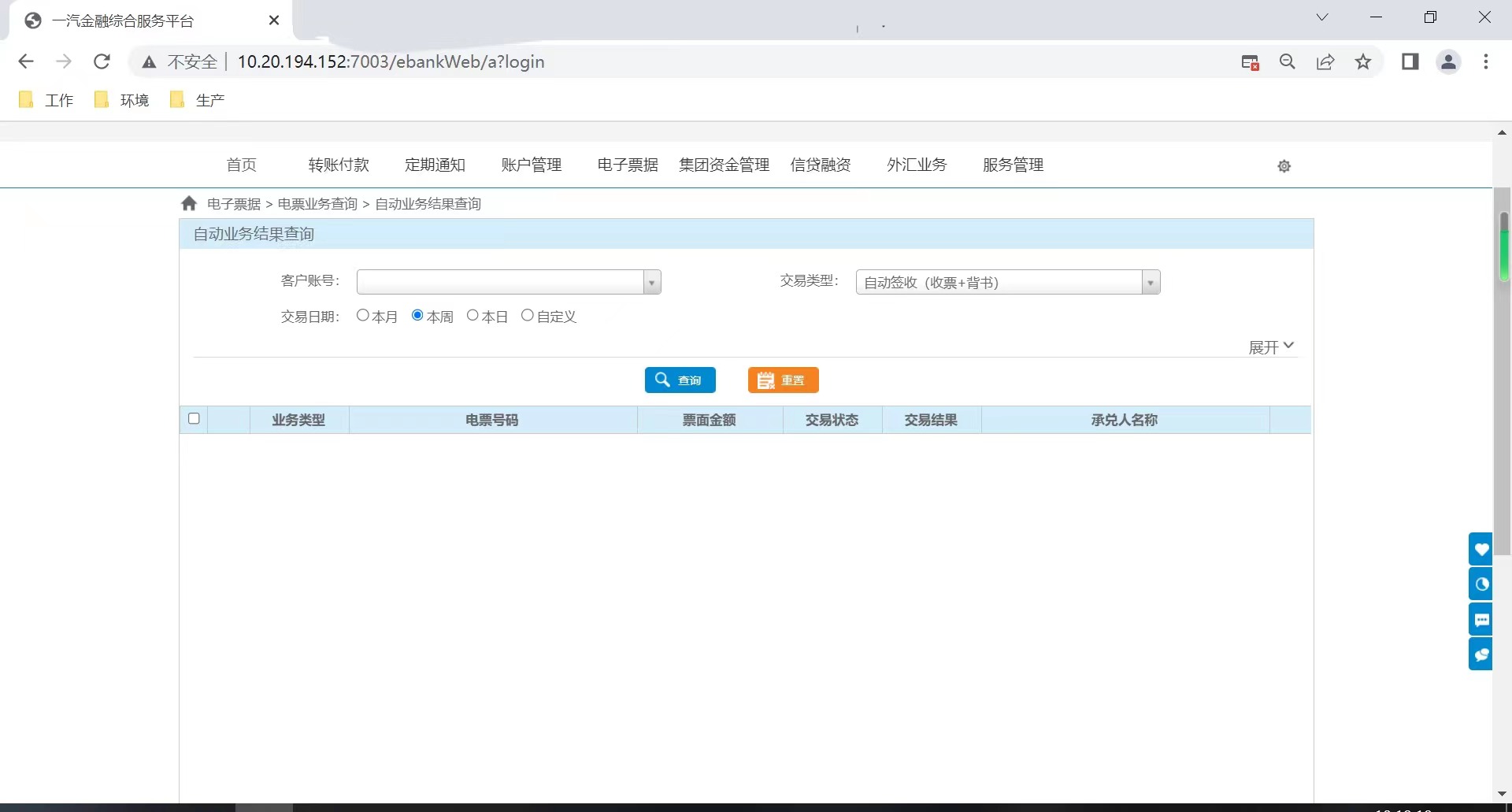The height and width of the screenshot is (812, 1512).
Task: Bookmark this page with the star icon
Action: [1363, 61]
